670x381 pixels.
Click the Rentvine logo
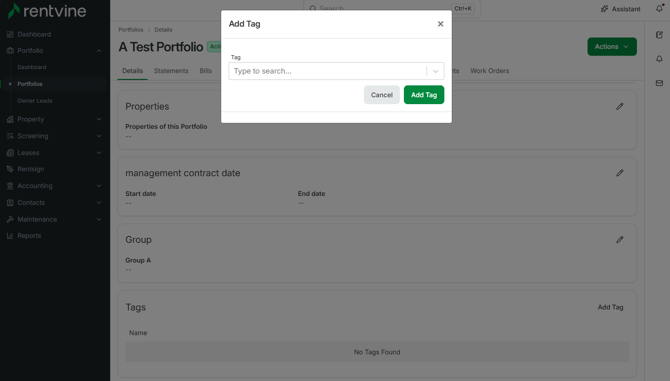[x=47, y=11]
